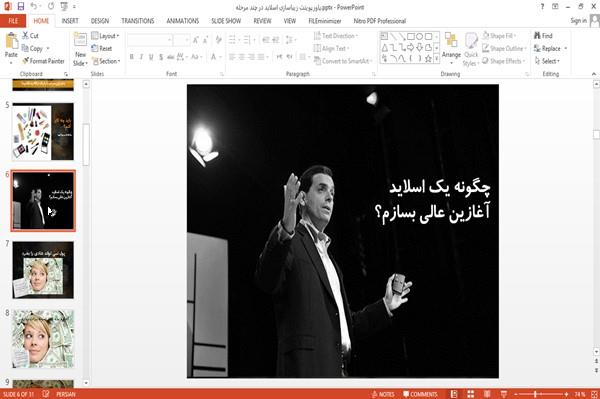The image size is (600, 399).
Task: Select slide 5 thumbnail
Action: click(43, 131)
